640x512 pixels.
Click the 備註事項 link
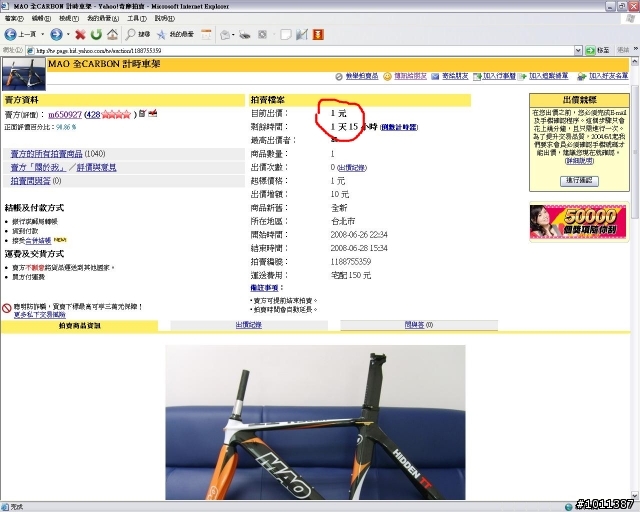click(264, 288)
